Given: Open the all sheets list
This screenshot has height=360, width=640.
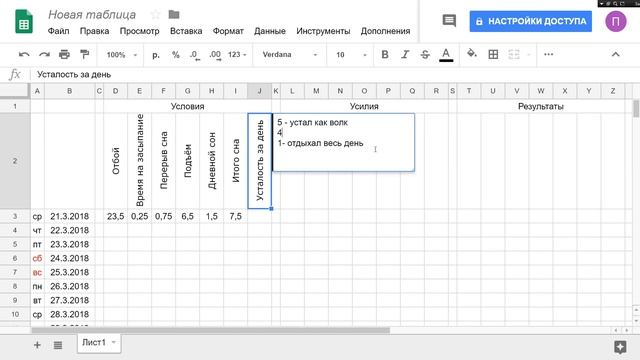Looking at the screenshot, I should [58, 345].
